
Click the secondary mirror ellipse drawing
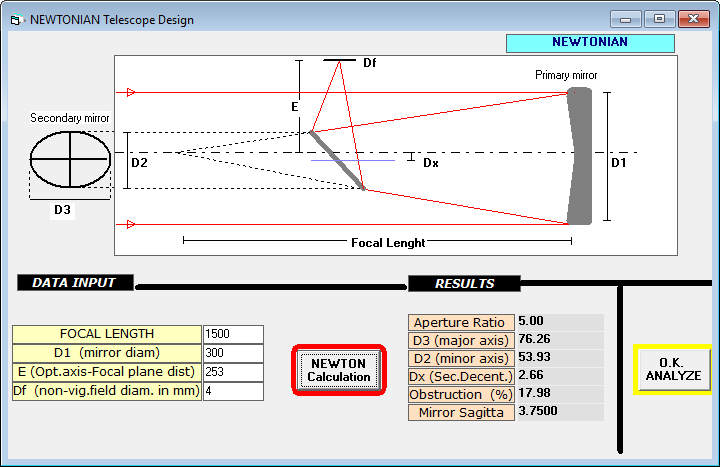[70, 159]
